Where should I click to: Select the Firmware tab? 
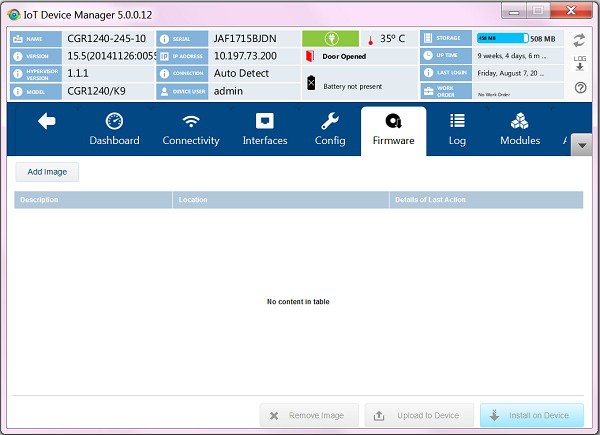tap(393, 131)
